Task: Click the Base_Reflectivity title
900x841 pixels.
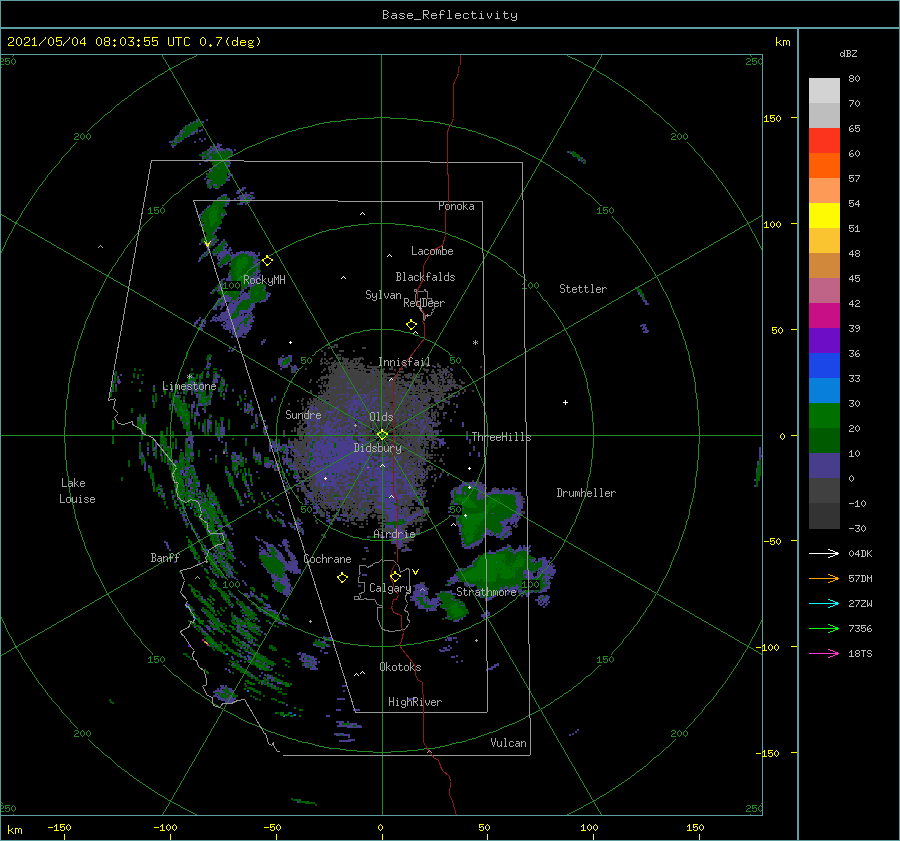Action: click(450, 15)
